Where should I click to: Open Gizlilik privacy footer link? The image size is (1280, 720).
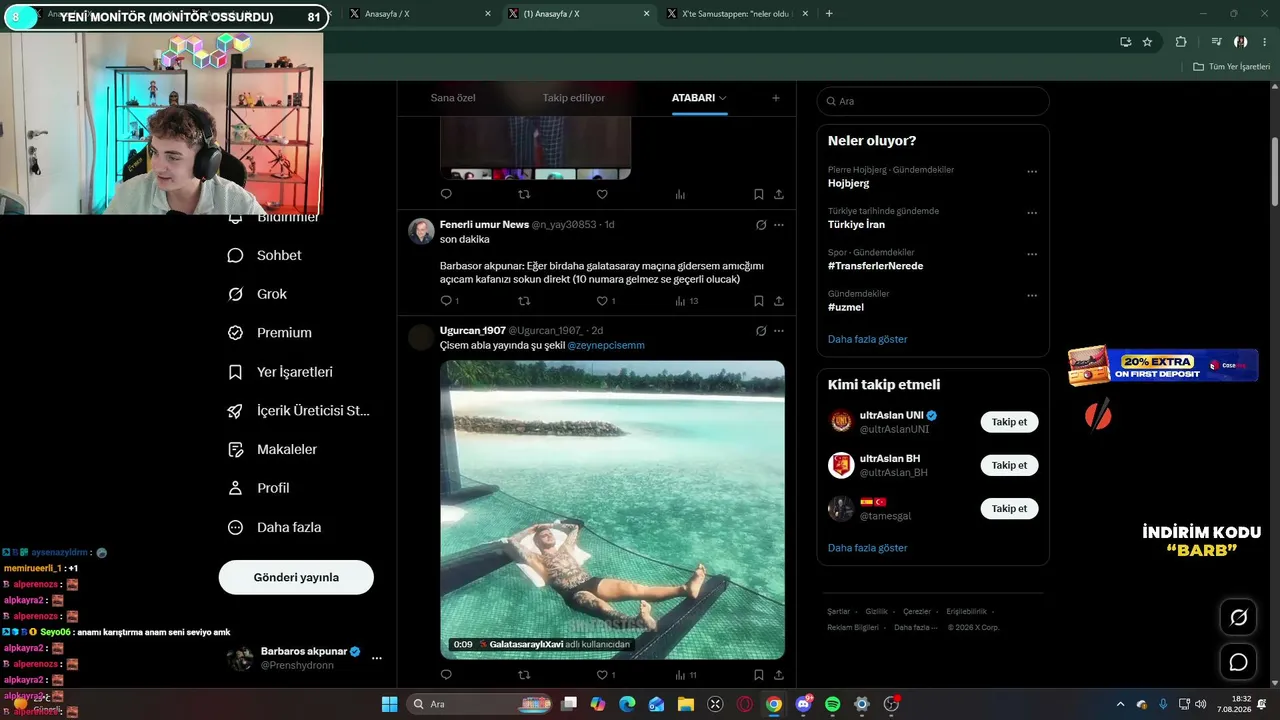[x=876, y=611]
